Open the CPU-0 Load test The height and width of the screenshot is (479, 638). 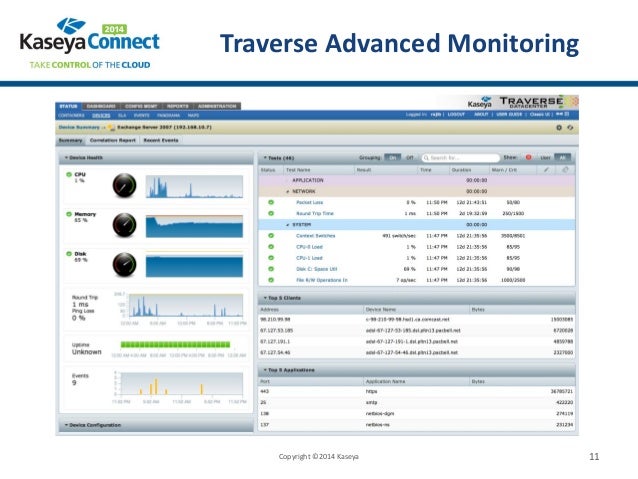(309, 247)
